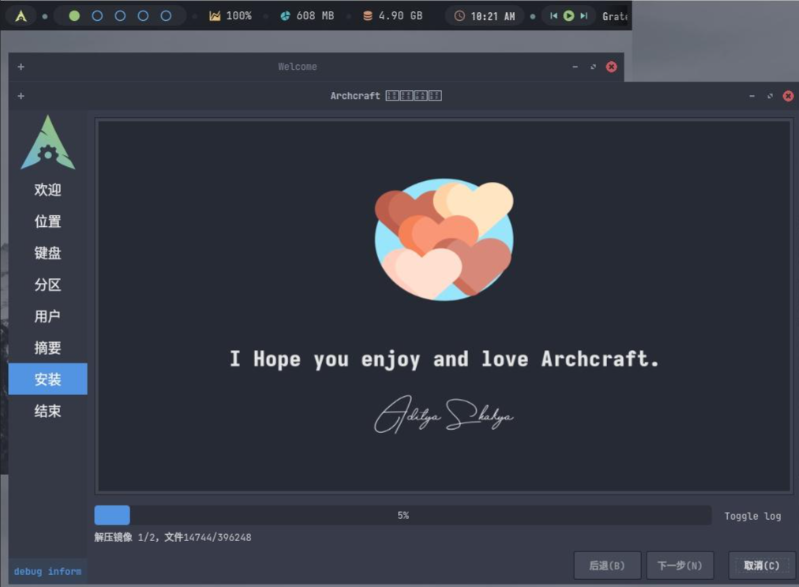The image size is (799, 587).
Task: Click the song title text after playback controls
Action: [615, 16]
